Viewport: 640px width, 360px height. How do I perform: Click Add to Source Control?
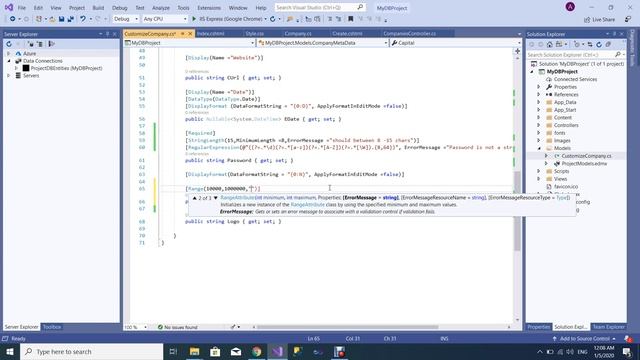tap(584, 338)
